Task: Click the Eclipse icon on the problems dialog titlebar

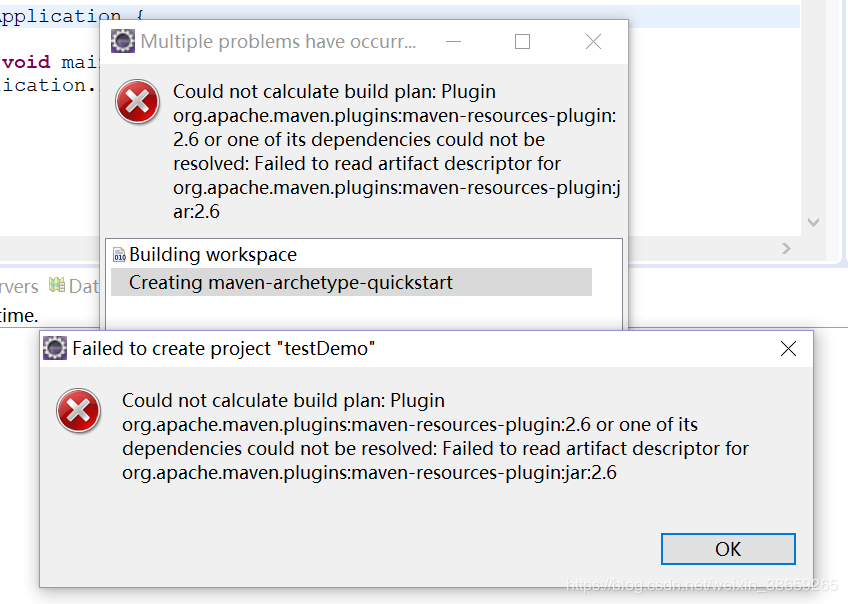Action: tap(123, 41)
